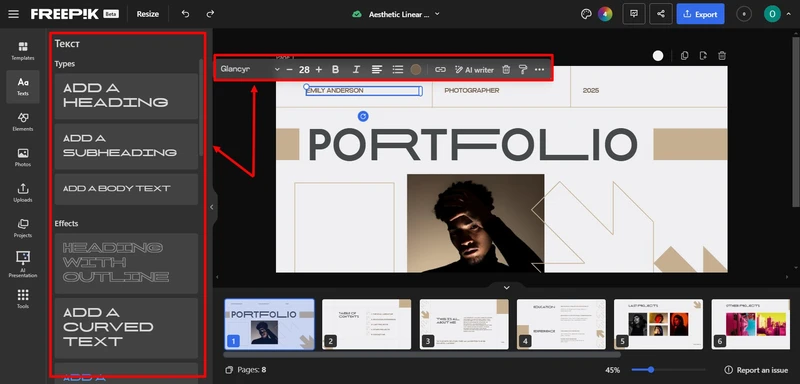Click the Resize button

pos(147,14)
